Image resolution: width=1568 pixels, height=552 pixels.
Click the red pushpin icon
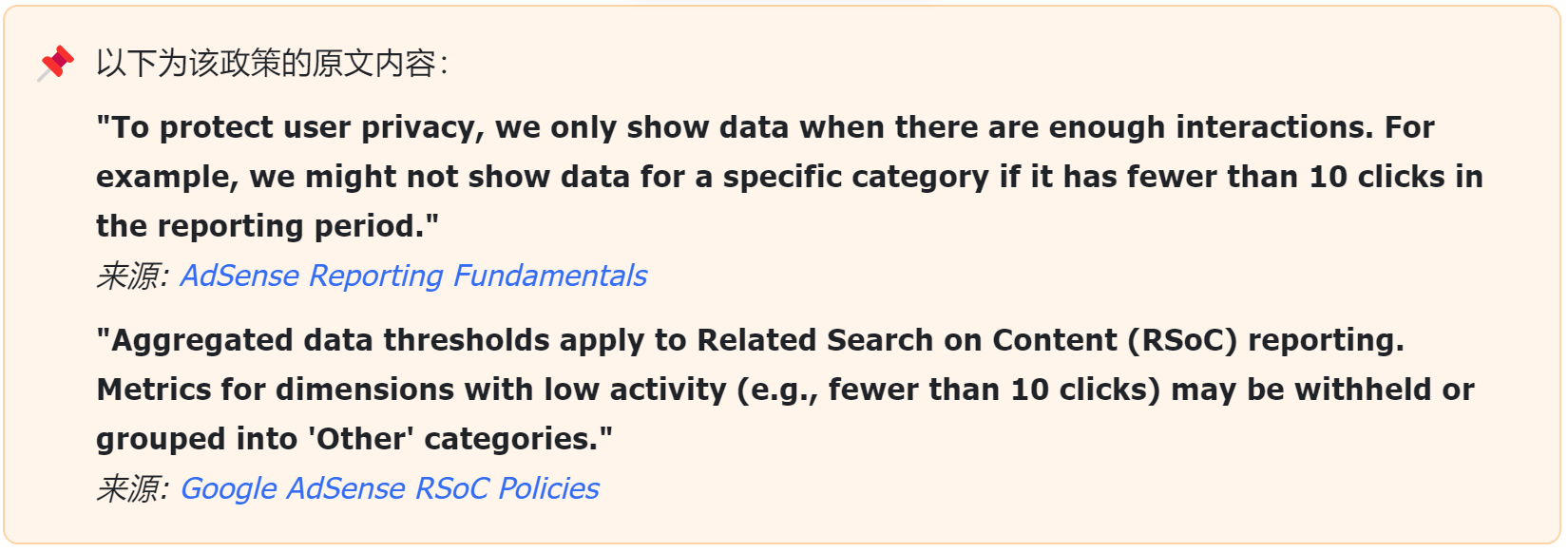tap(56, 63)
